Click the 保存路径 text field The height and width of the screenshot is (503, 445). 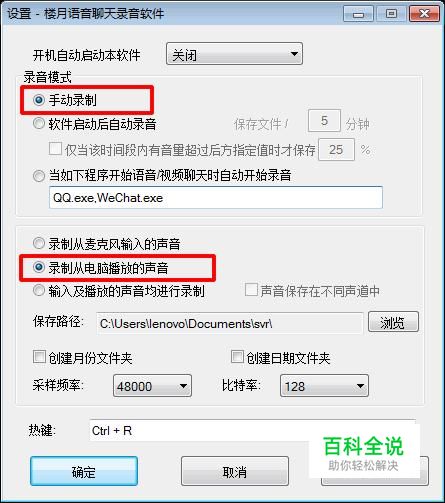(230, 323)
